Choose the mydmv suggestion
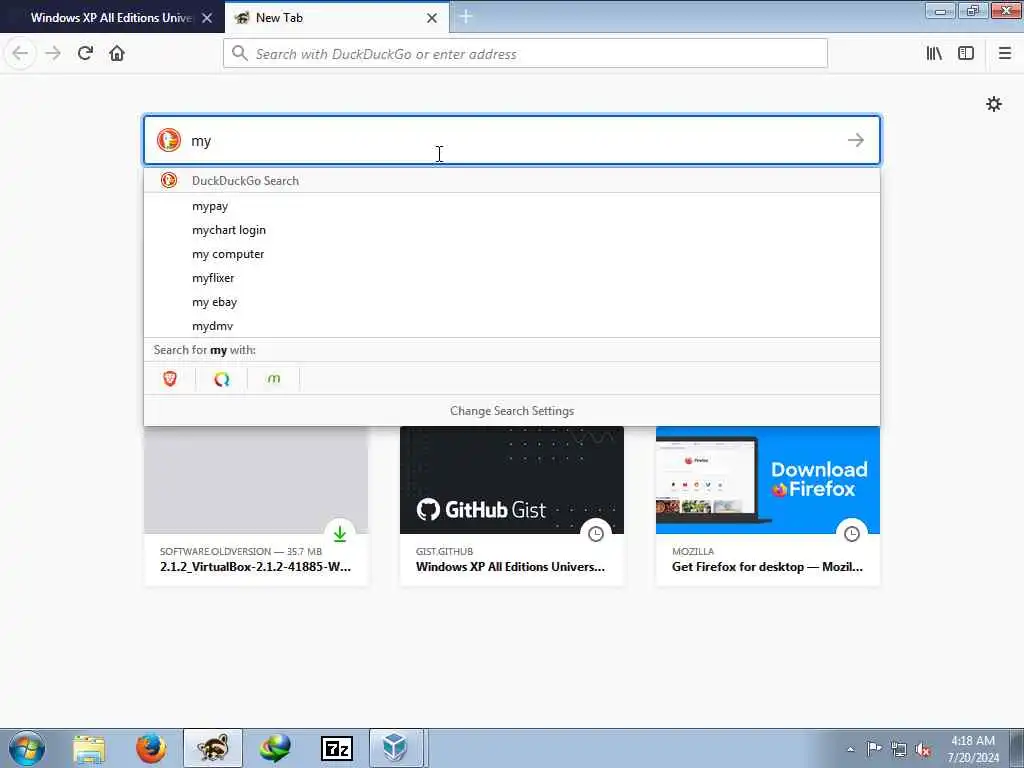Viewport: 1024px width, 768px height. (511, 326)
